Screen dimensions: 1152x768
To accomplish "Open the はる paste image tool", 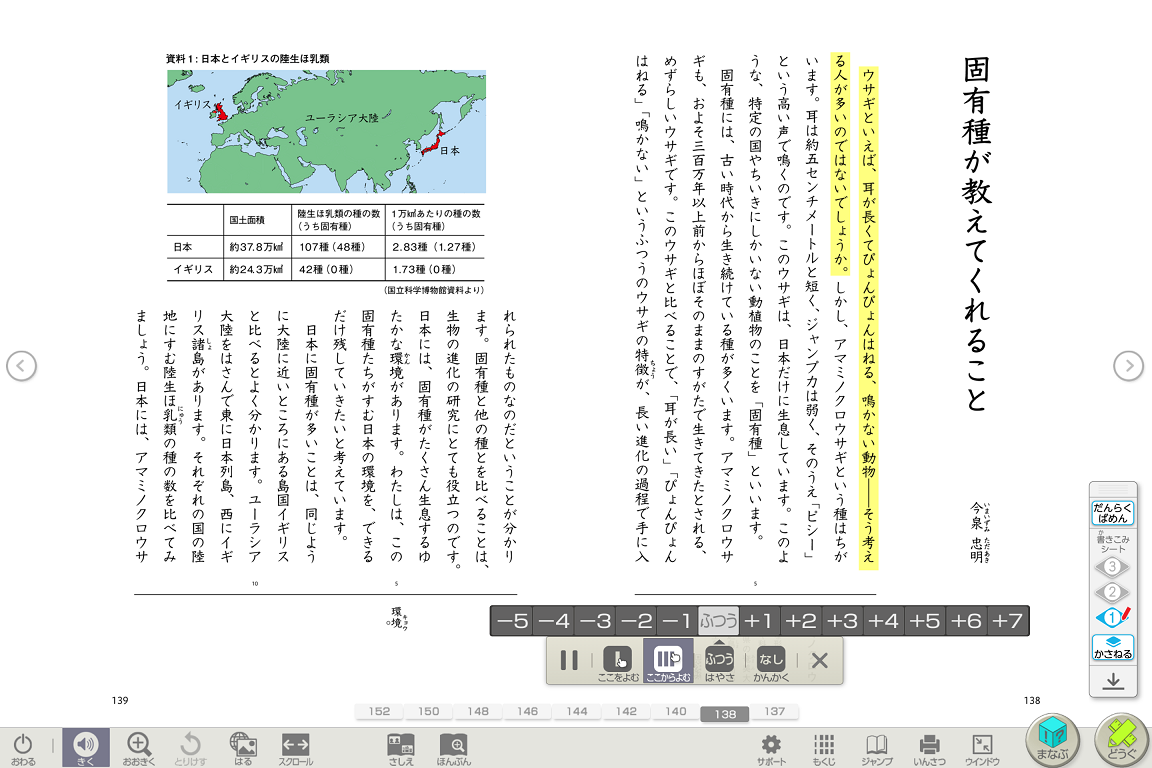I will point(243,748).
